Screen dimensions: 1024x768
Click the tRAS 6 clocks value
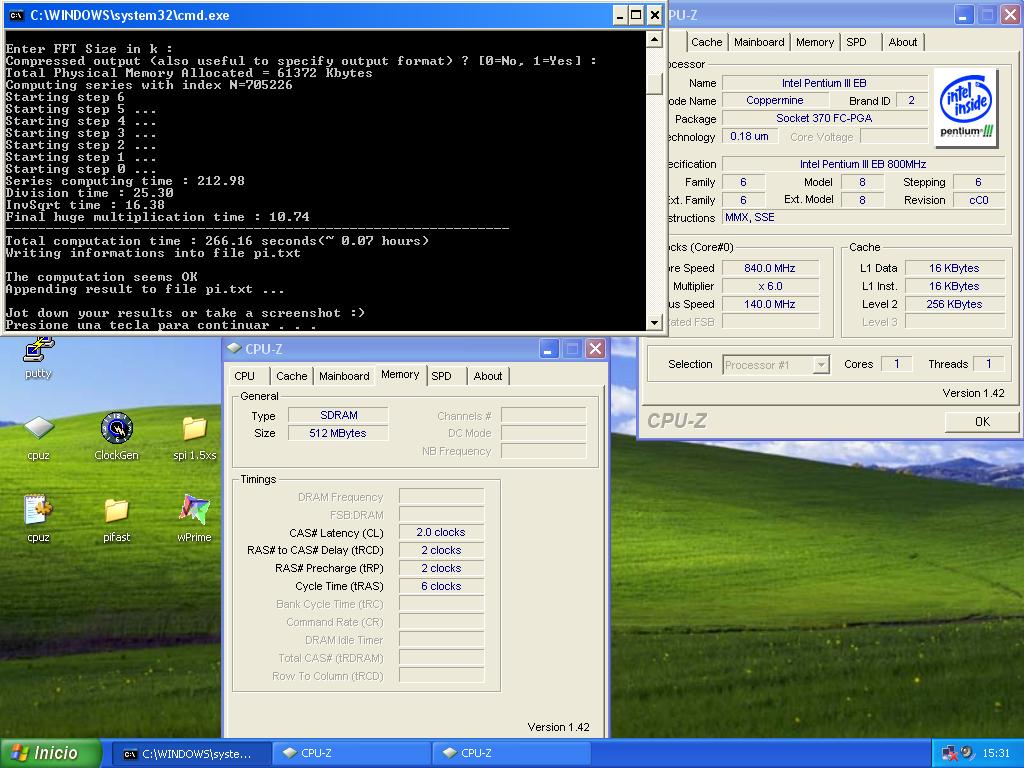(x=441, y=586)
